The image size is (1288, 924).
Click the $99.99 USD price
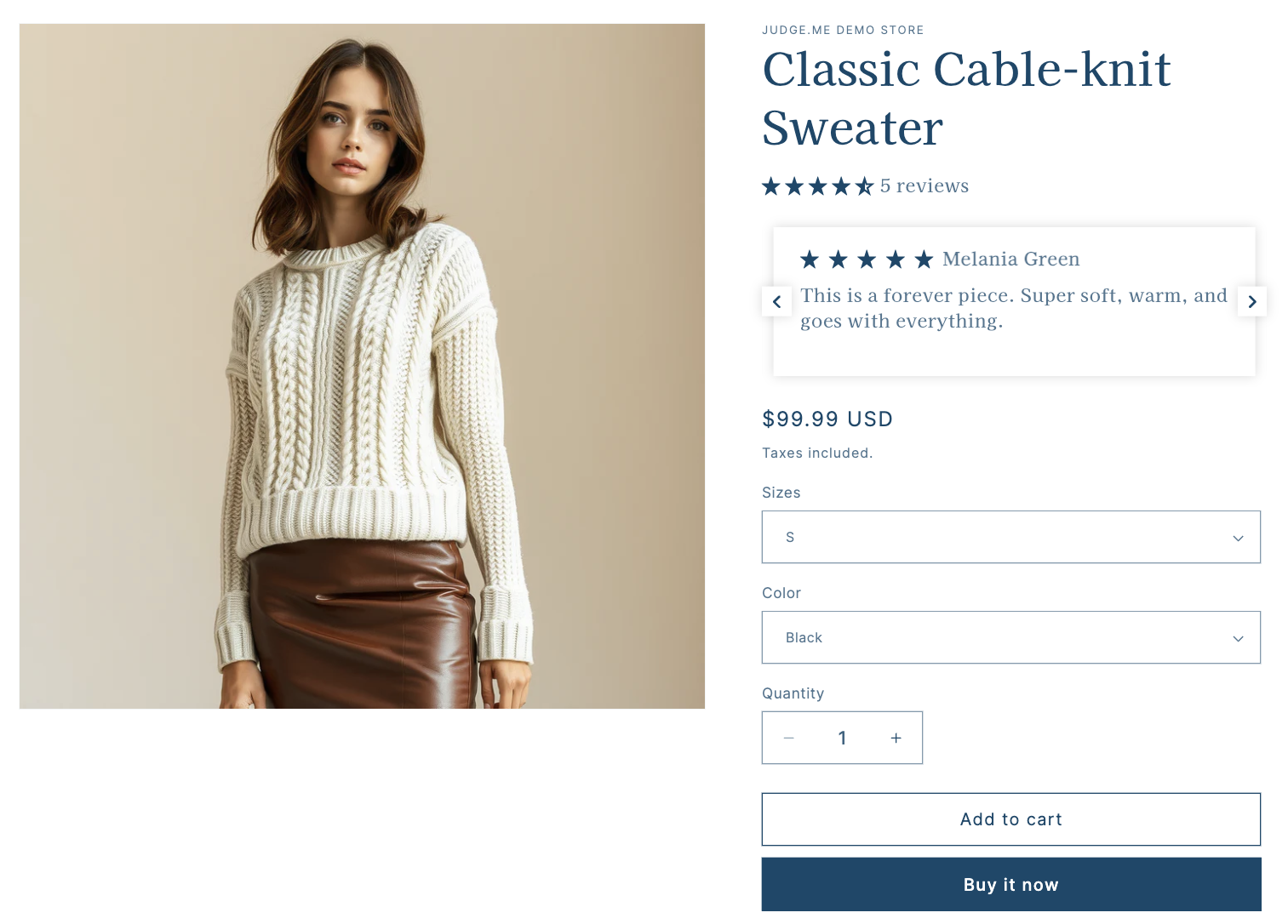coord(827,419)
